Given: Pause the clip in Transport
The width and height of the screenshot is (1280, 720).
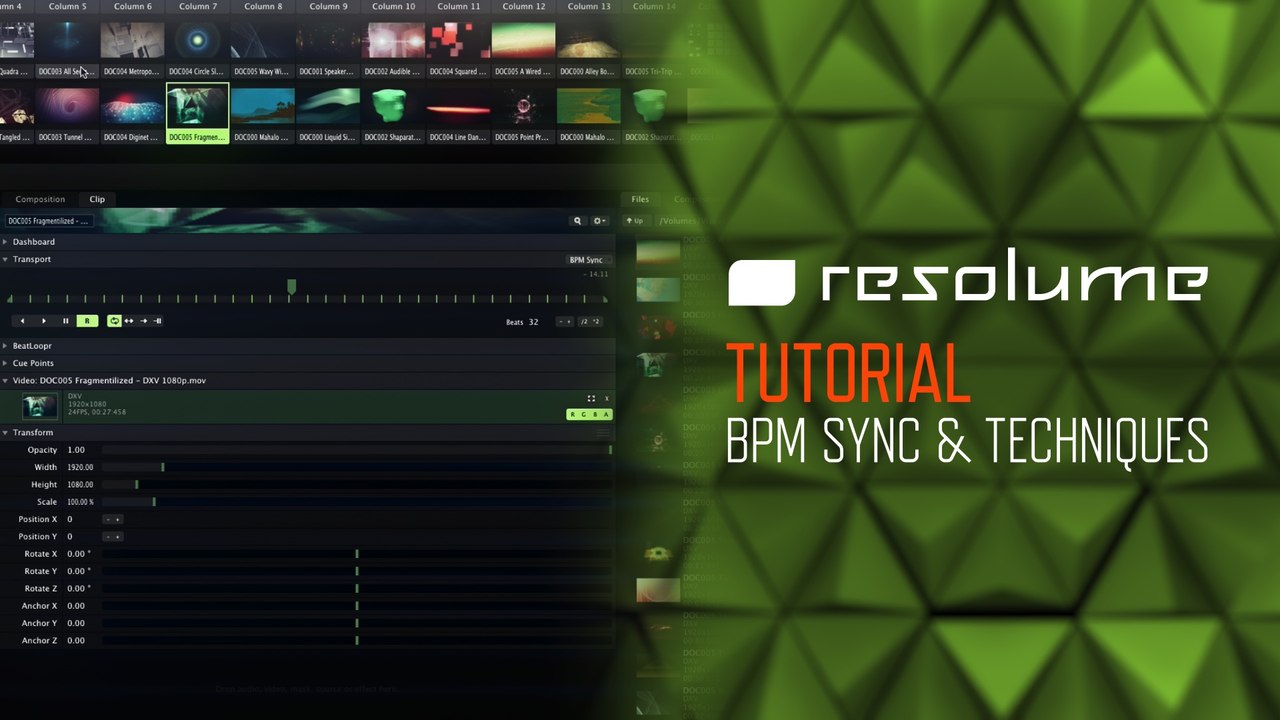Looking at the screenshot, I should [66, 321].
